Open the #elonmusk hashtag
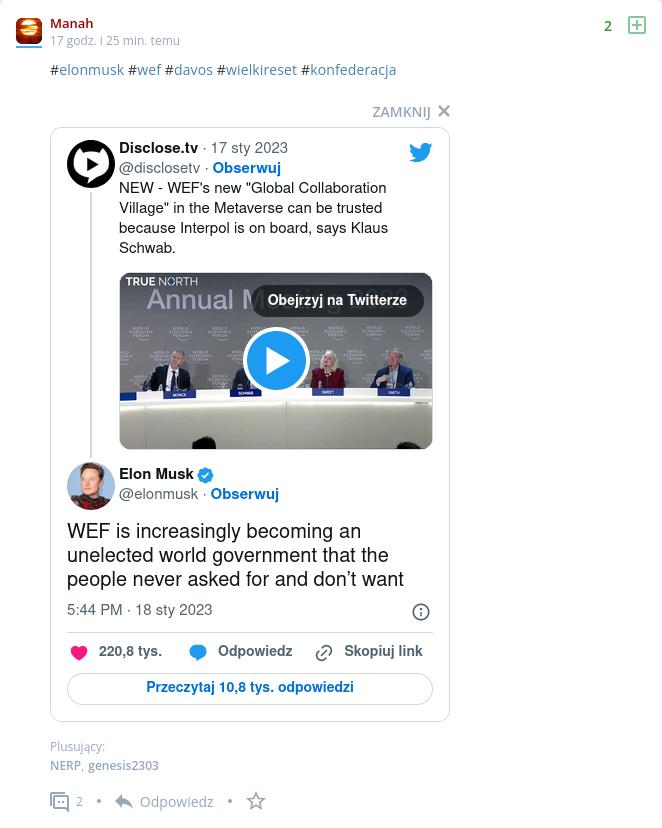The image size is (662, 828). tap(87, 70)
